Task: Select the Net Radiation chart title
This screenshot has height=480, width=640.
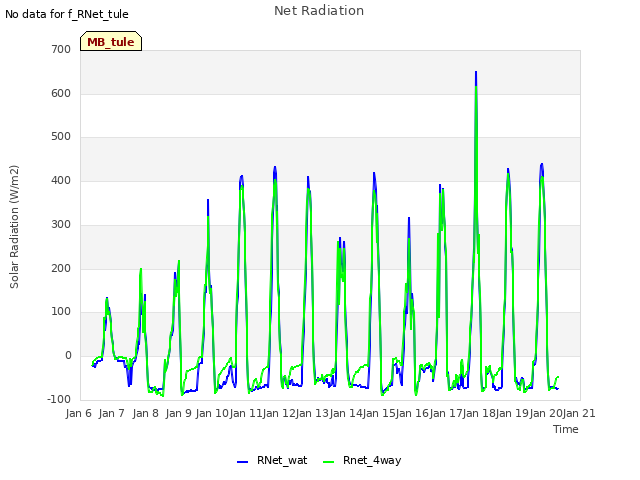Action: point(319,11)
